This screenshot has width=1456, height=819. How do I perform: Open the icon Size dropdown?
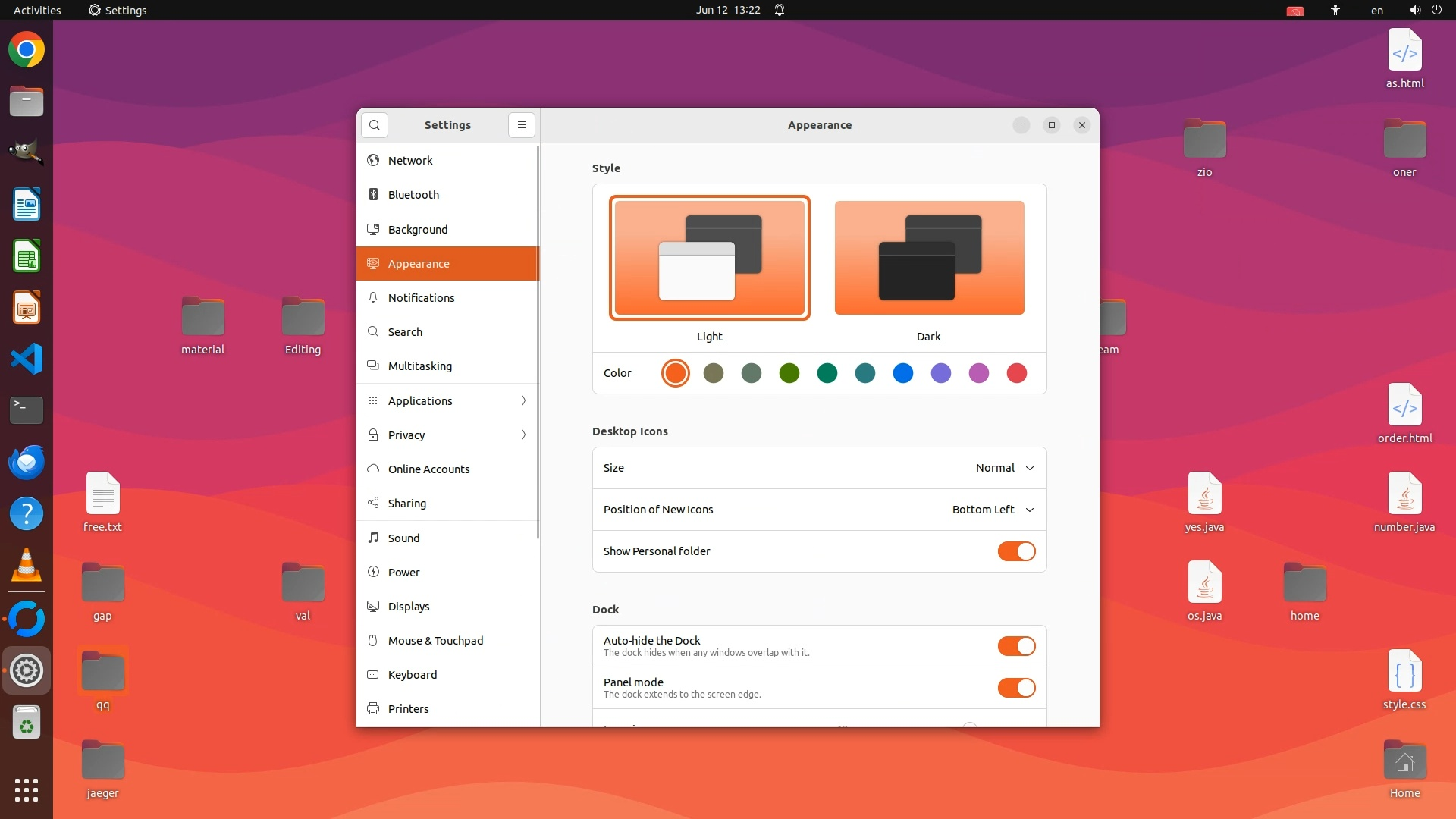click(1004, 468)
